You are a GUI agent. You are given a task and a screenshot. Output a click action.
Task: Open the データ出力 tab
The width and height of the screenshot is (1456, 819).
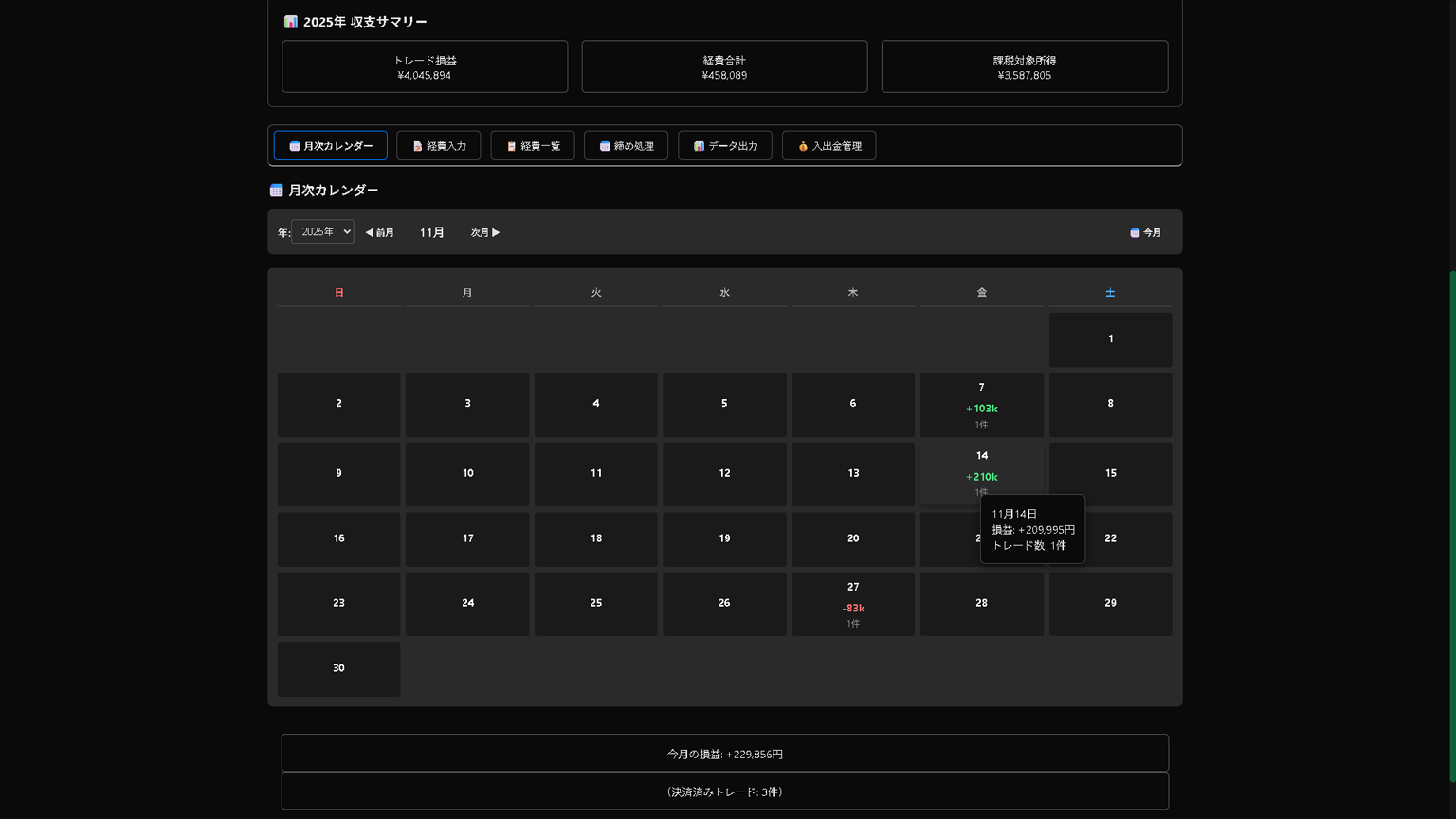724,146
